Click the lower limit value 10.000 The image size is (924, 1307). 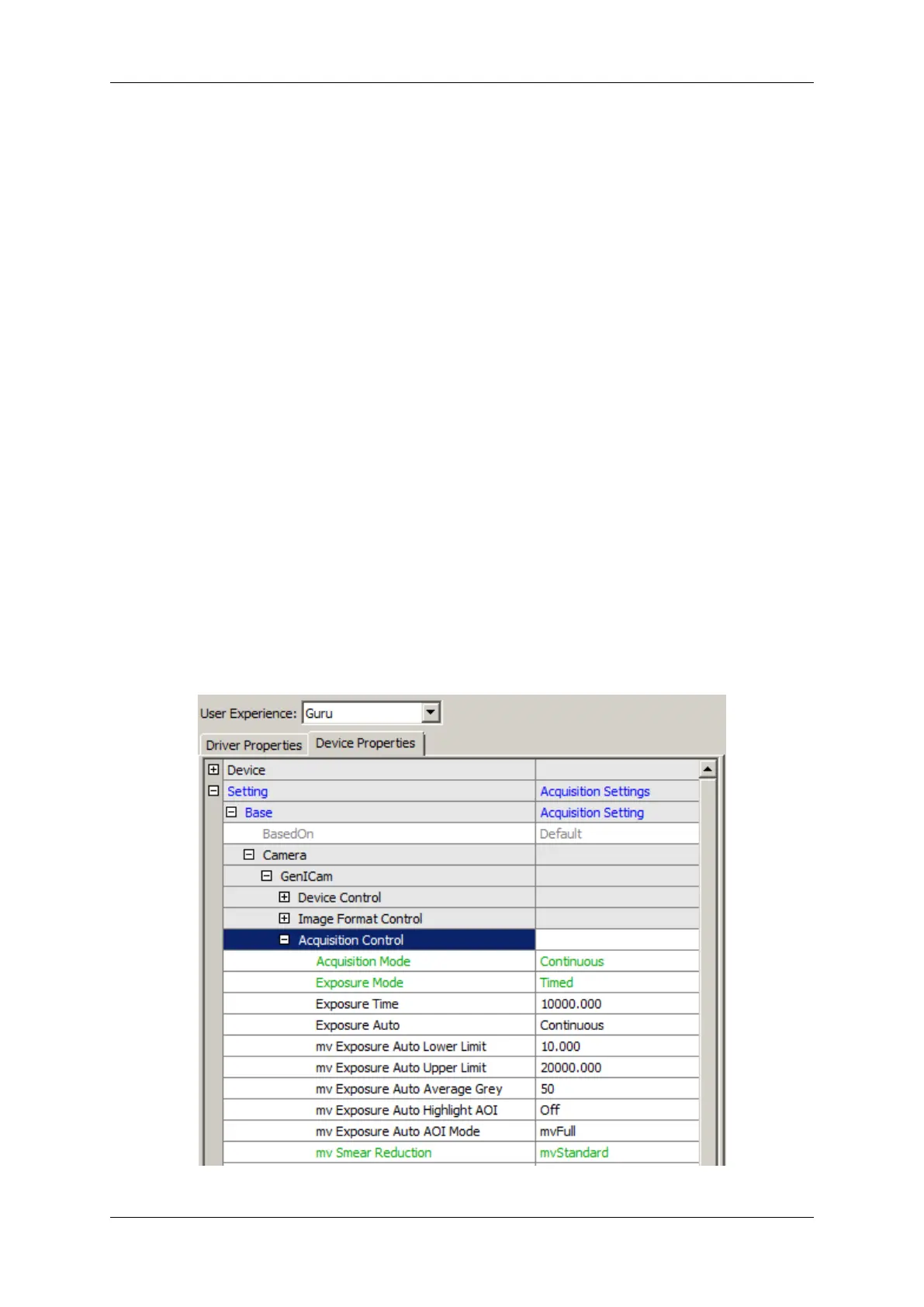coord(560,1046)
